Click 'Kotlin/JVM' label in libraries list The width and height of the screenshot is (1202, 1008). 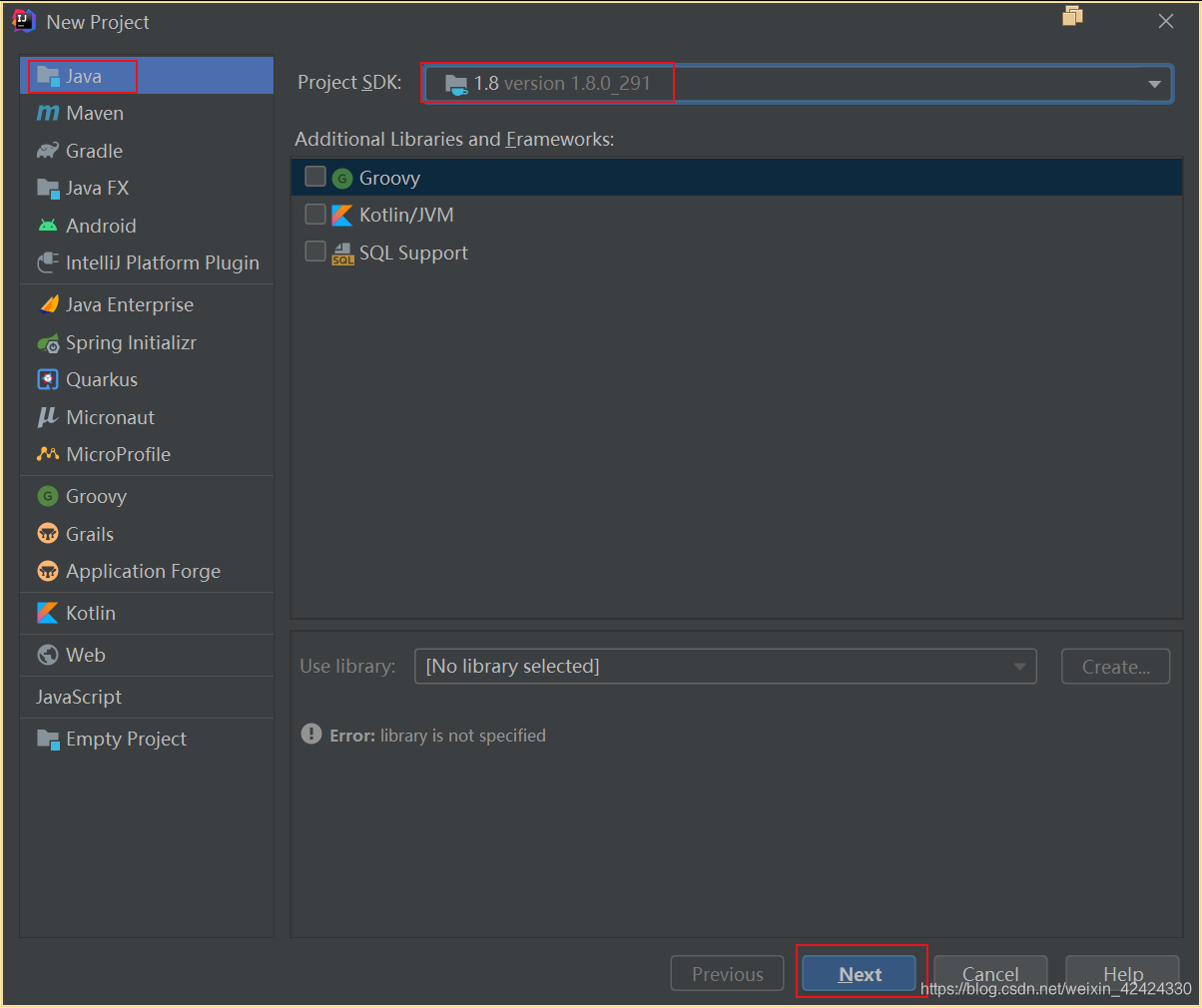tap(406, 216)
